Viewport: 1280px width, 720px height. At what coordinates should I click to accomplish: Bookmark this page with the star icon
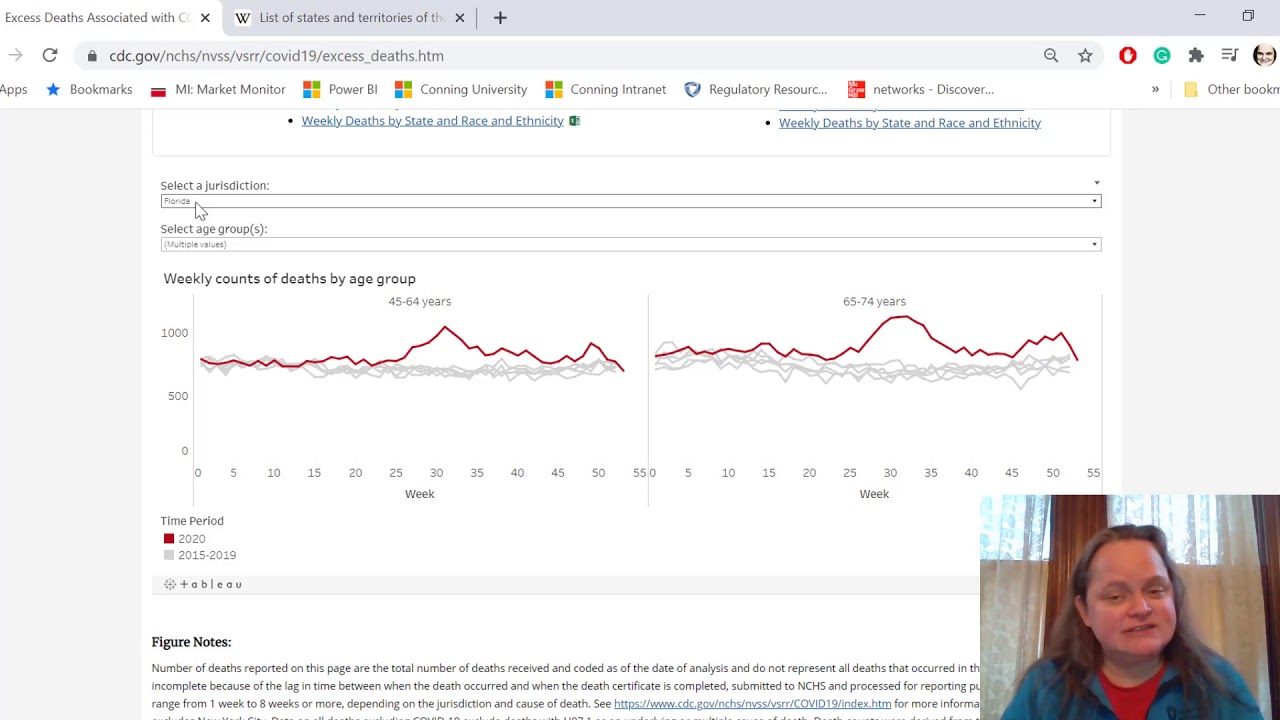(x=1085, y=56)
